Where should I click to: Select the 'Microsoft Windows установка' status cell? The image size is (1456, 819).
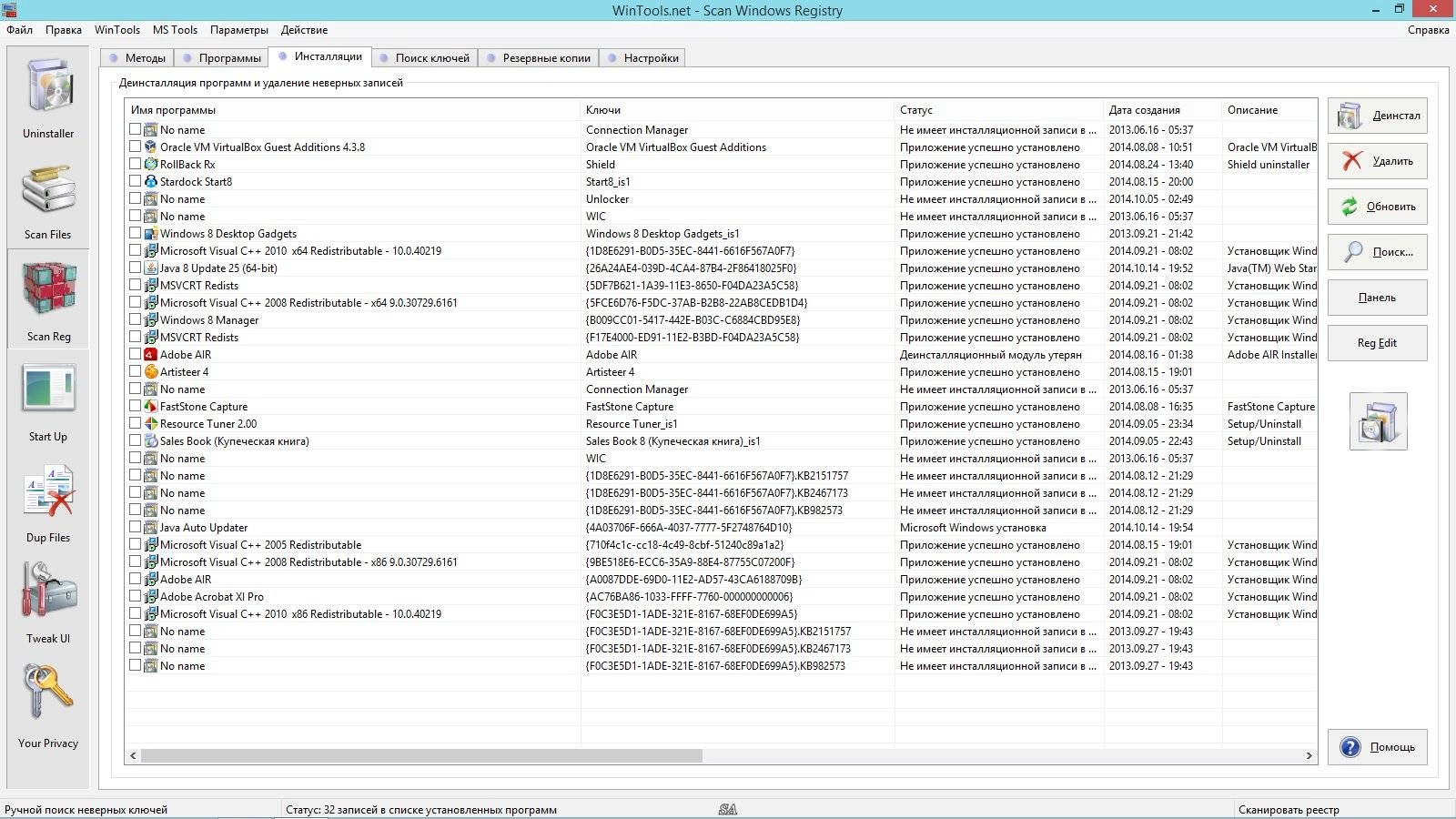973,527
